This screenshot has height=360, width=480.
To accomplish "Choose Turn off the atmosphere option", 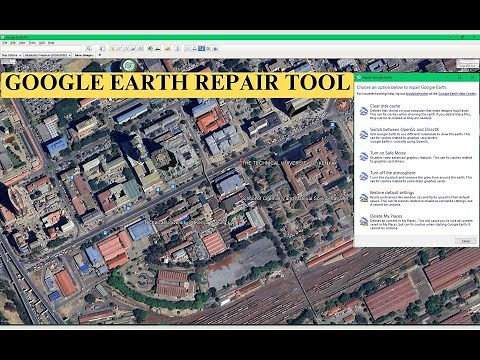I will click(416, 177).
